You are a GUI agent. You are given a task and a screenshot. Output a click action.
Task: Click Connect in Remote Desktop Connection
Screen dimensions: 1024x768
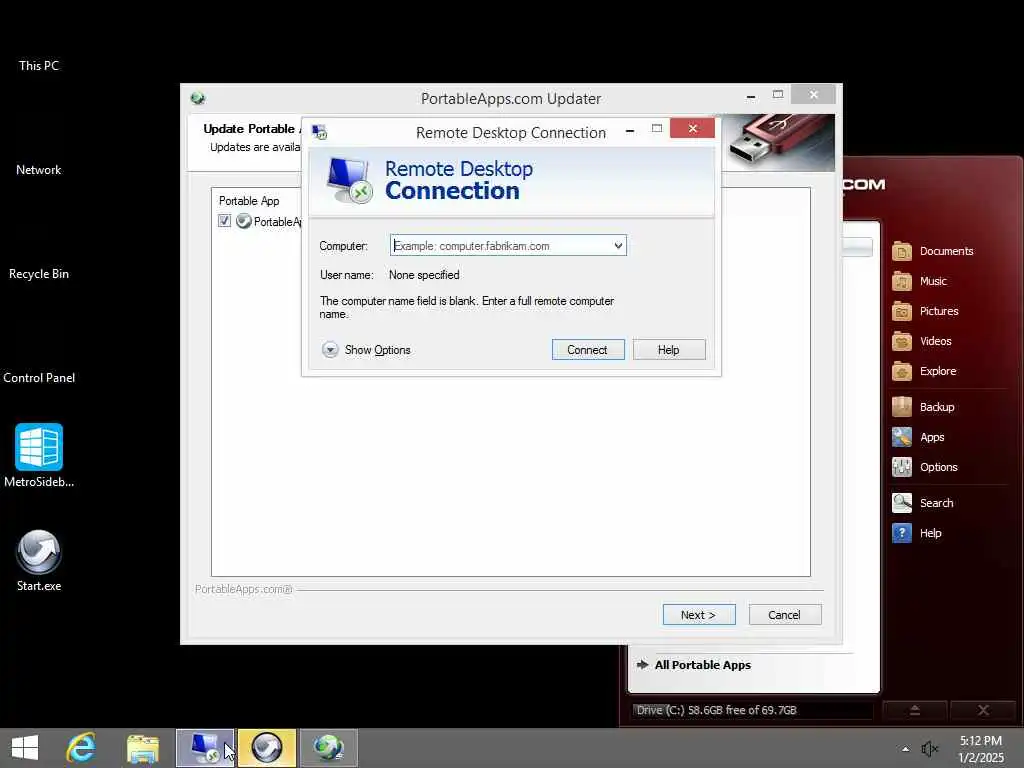[x=588, y=349]
